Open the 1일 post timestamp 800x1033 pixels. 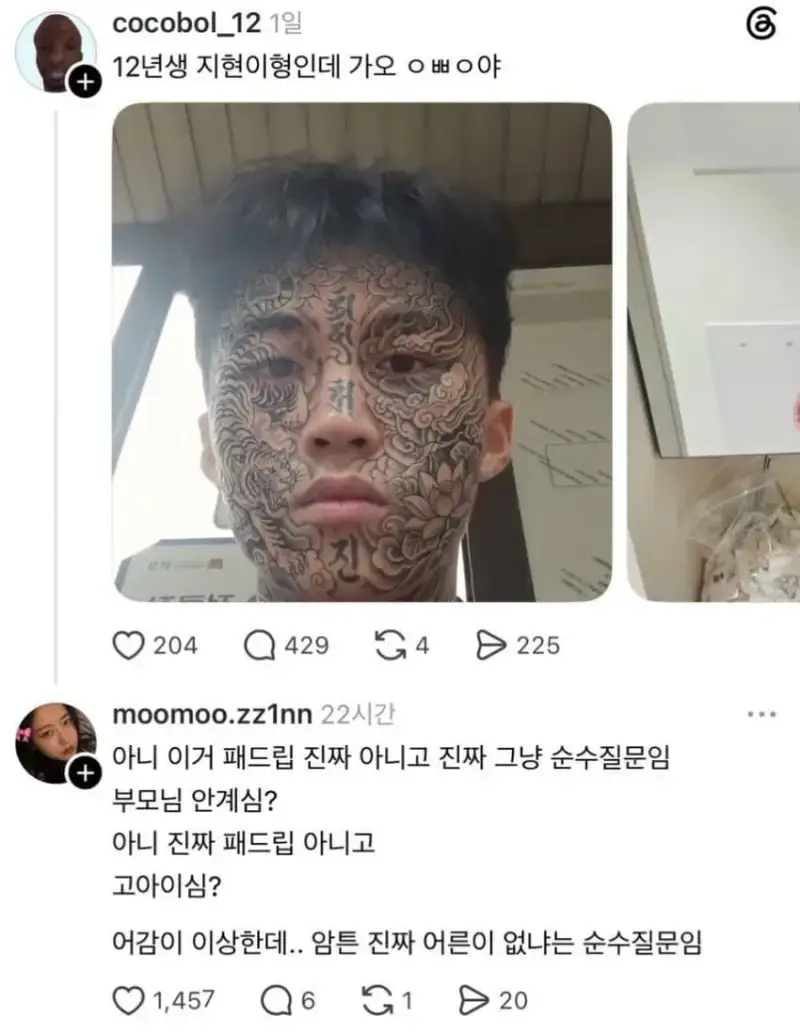click(285, 24)
